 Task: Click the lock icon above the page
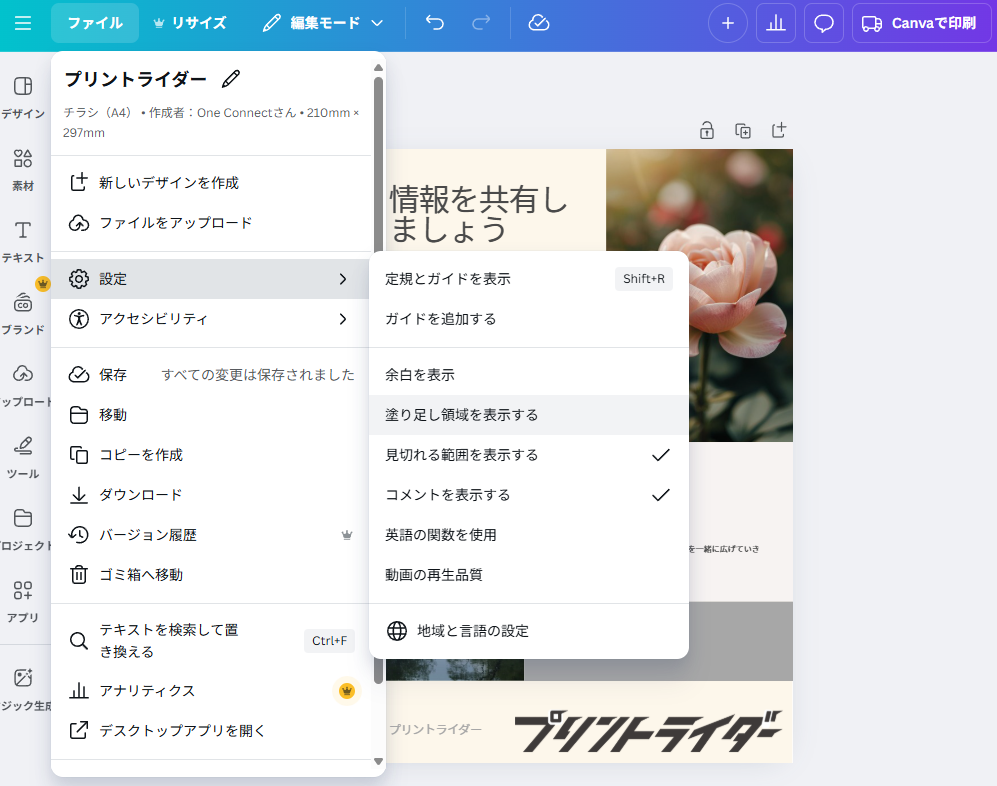[707, 130]
